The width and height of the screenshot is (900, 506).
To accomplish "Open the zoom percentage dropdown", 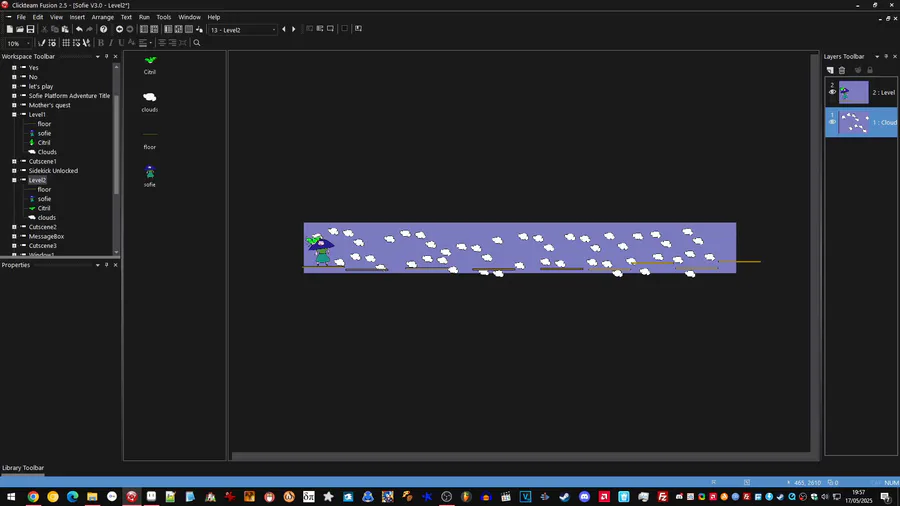I will pyautogui.click(x=28, y=44).
